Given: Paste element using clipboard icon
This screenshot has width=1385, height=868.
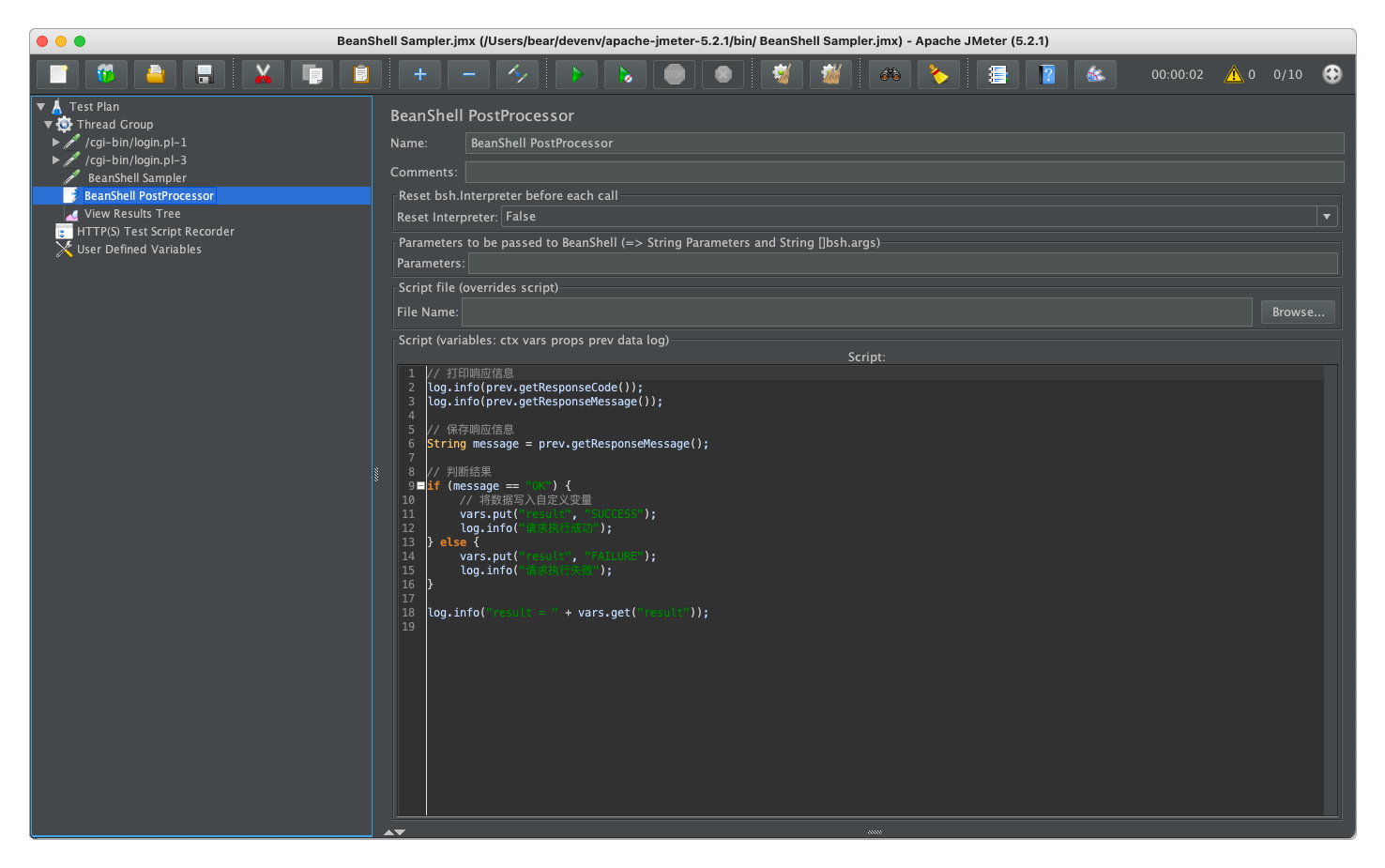Looking at the screenshot, I should (x=361, y=74).
